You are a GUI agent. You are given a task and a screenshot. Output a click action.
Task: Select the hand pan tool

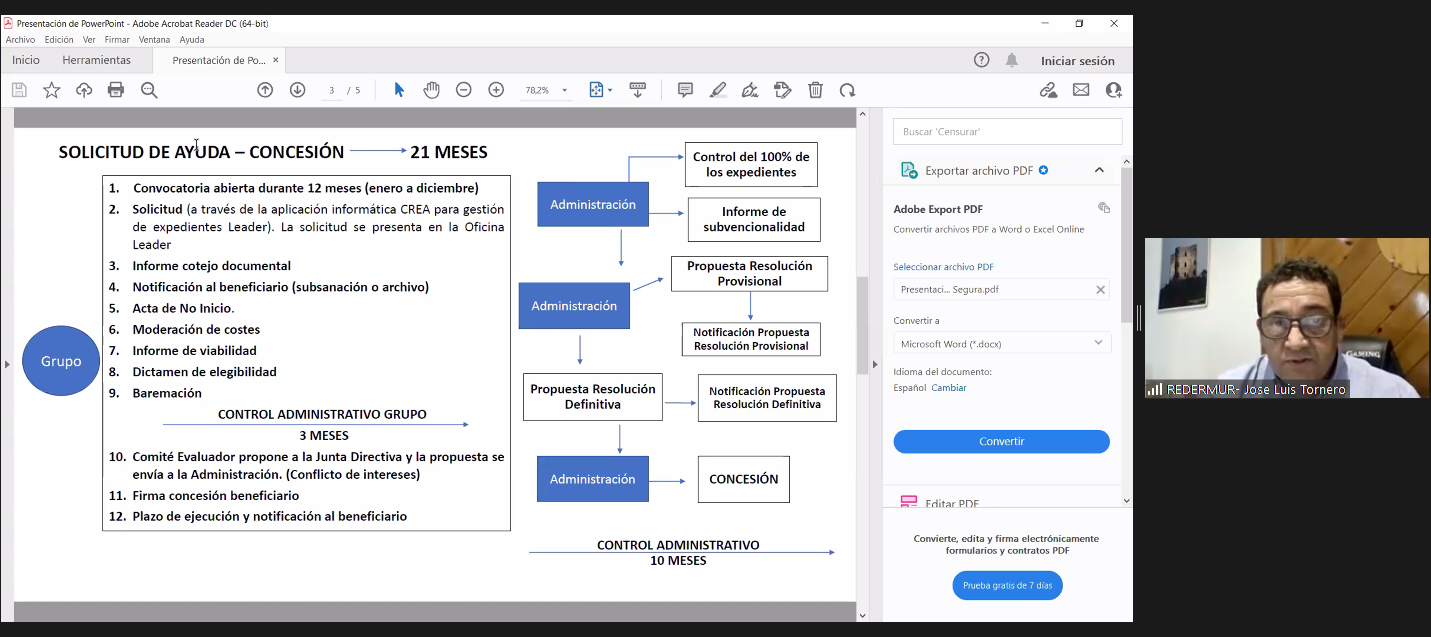point(431,90)
